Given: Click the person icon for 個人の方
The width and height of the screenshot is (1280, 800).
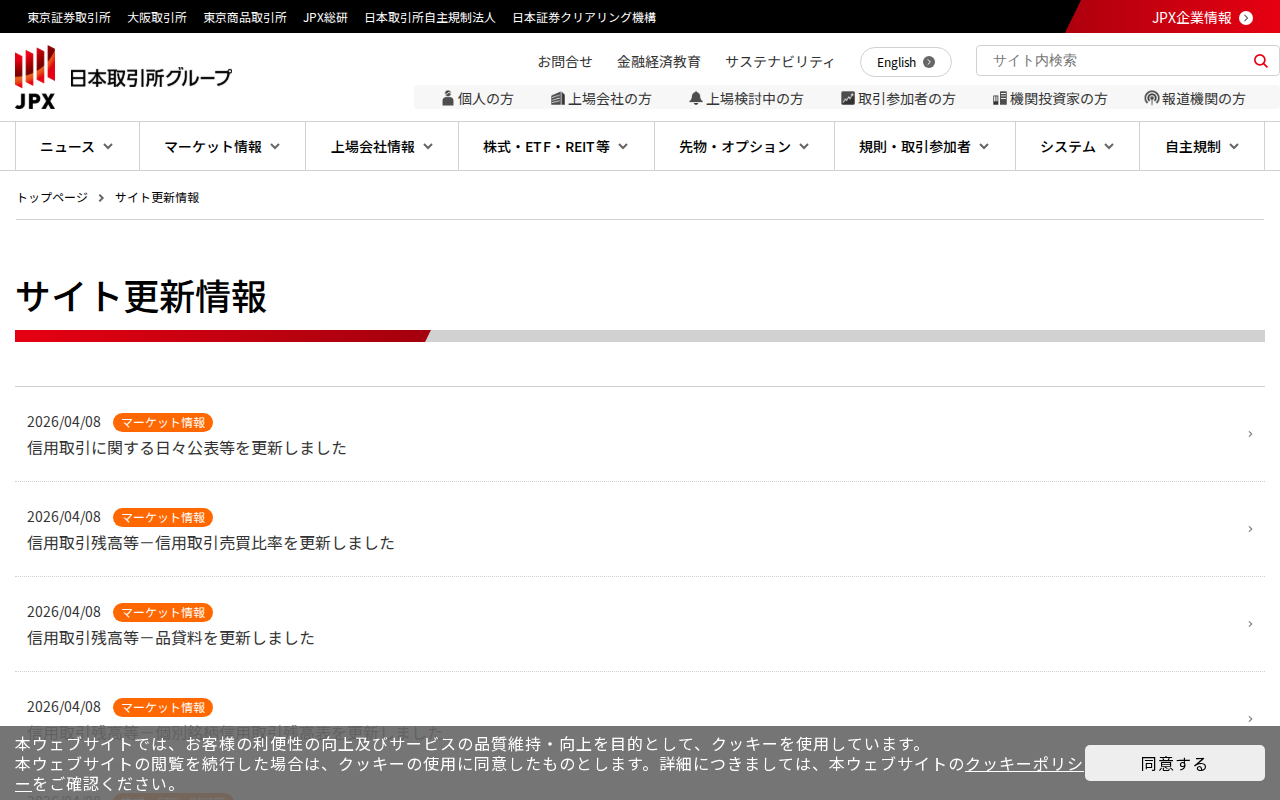Looking at the screenshot, I should pos(448,98).
